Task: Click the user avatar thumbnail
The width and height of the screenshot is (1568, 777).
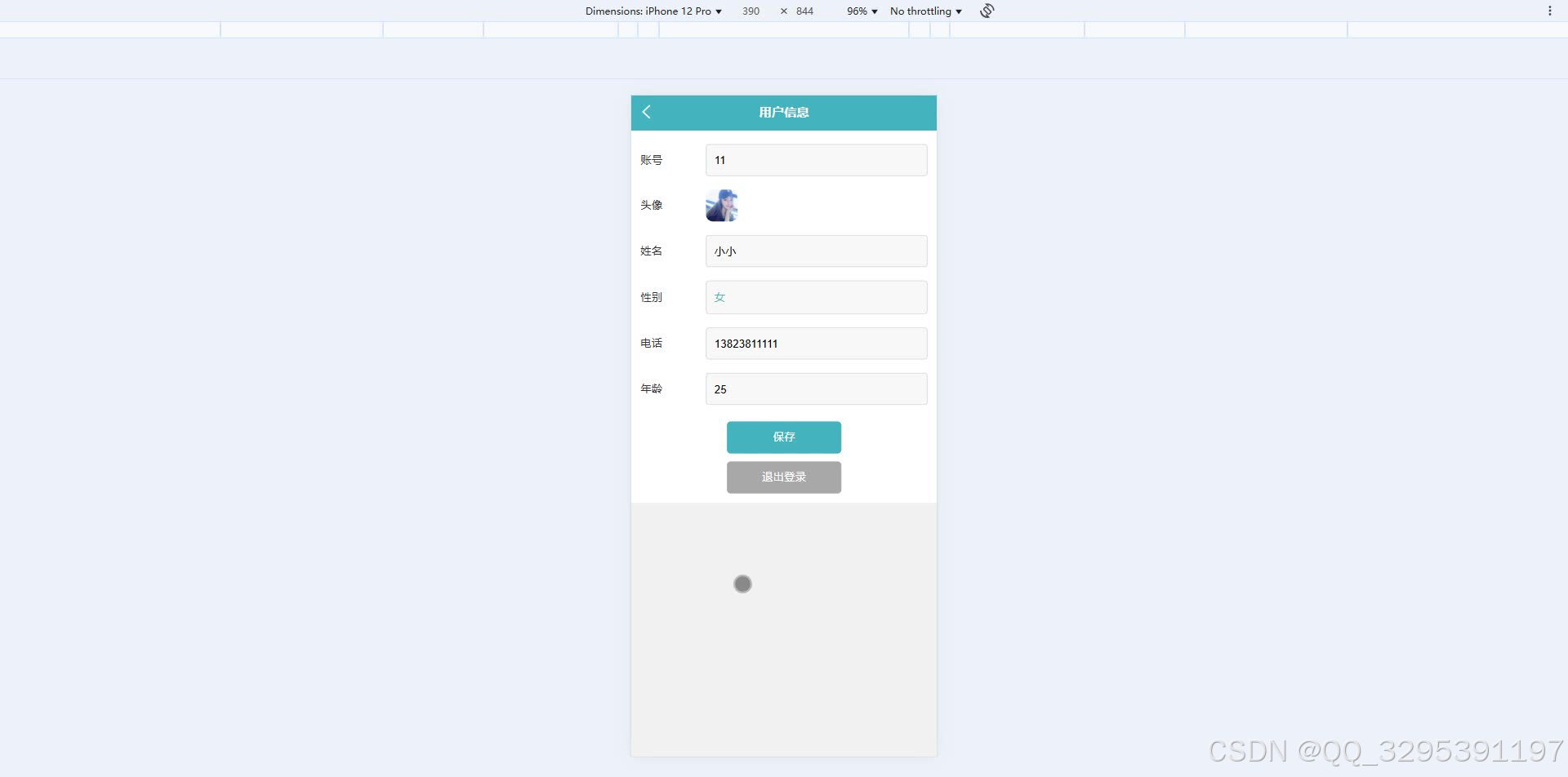Action: 721,206
